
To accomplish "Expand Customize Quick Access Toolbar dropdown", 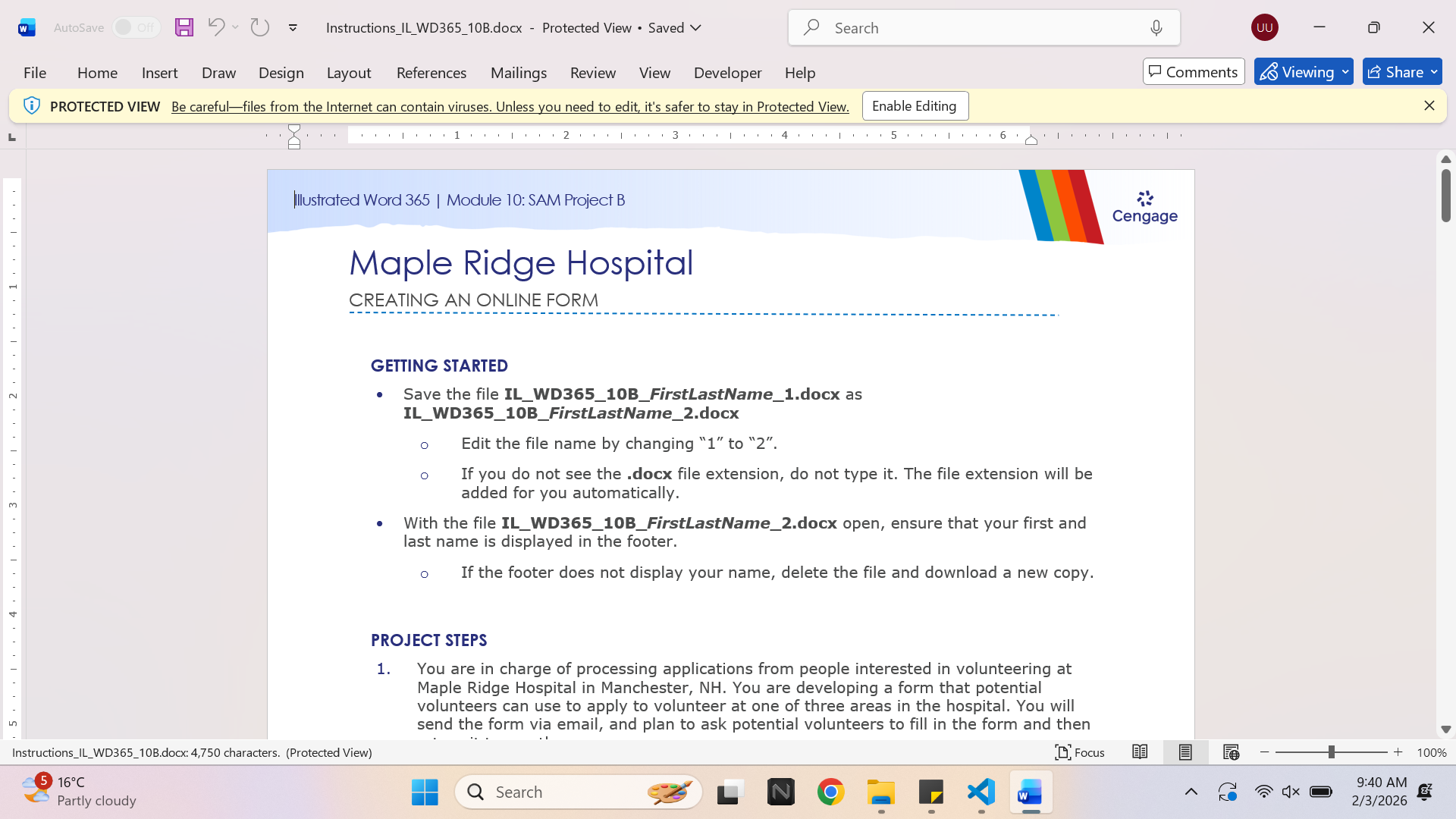I will [293, 28].
